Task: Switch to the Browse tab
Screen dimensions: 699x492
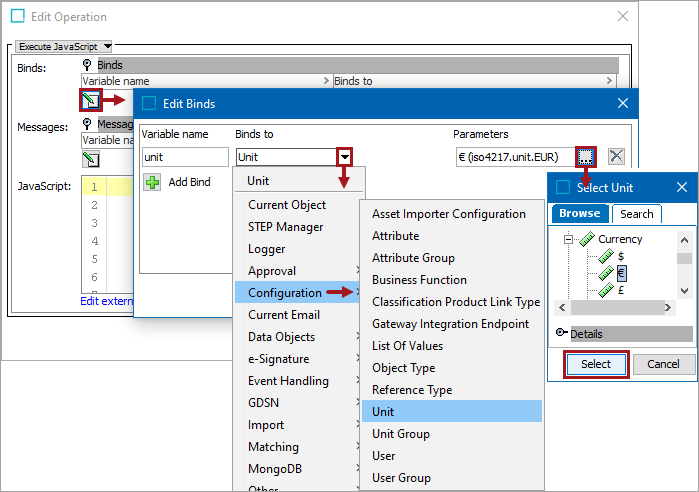Action: pos(579,213)
